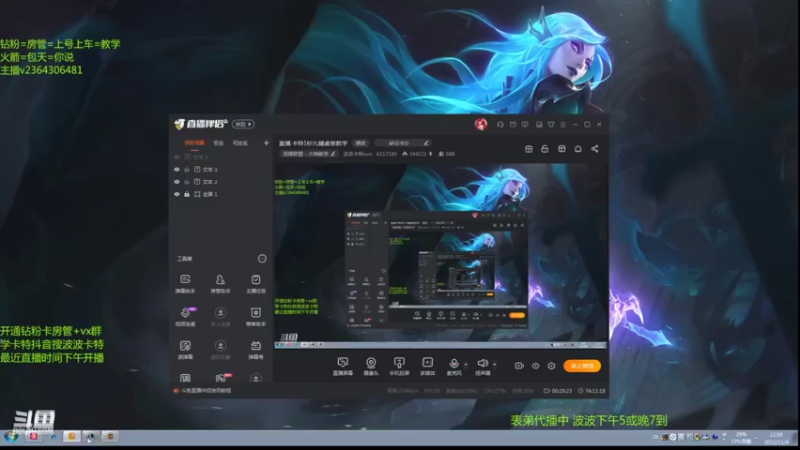Add a 手机投屏 phone casting source
Screen dimensions: 800x450
tap(399, 366)
